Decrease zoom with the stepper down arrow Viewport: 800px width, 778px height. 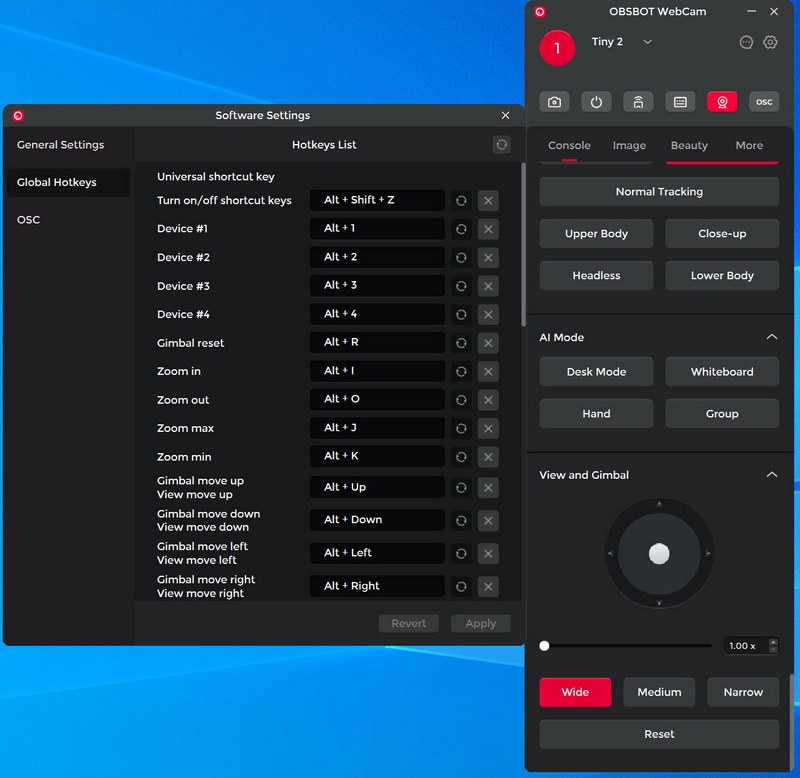[773, 649]
